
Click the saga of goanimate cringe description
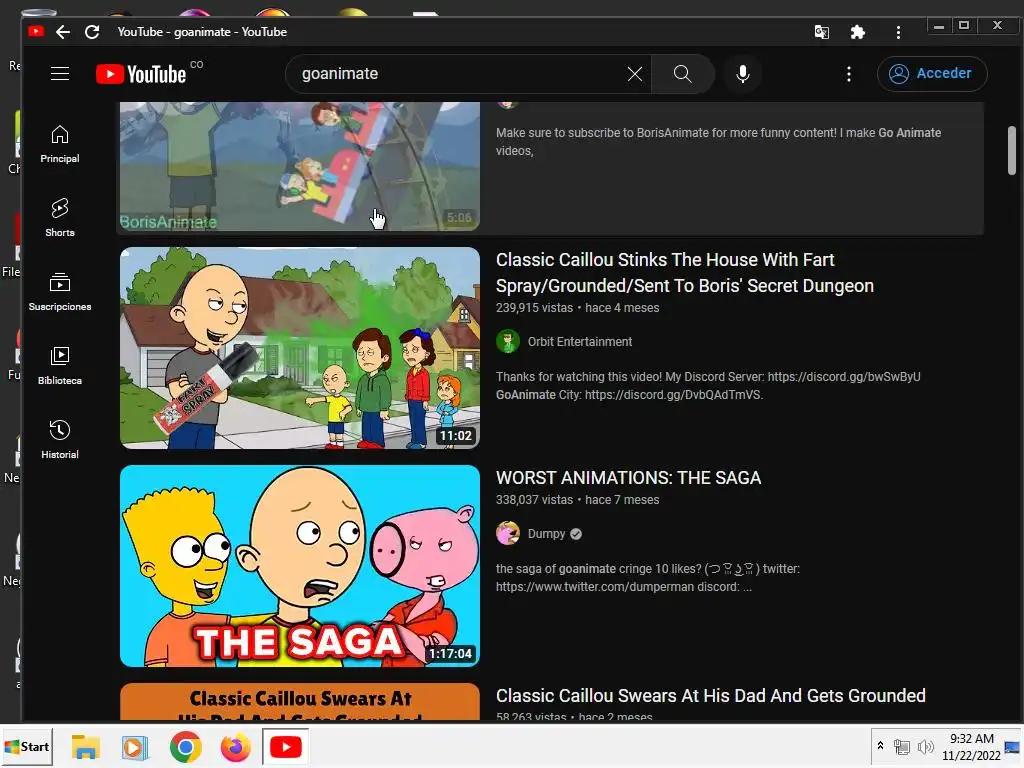(647, 578)
